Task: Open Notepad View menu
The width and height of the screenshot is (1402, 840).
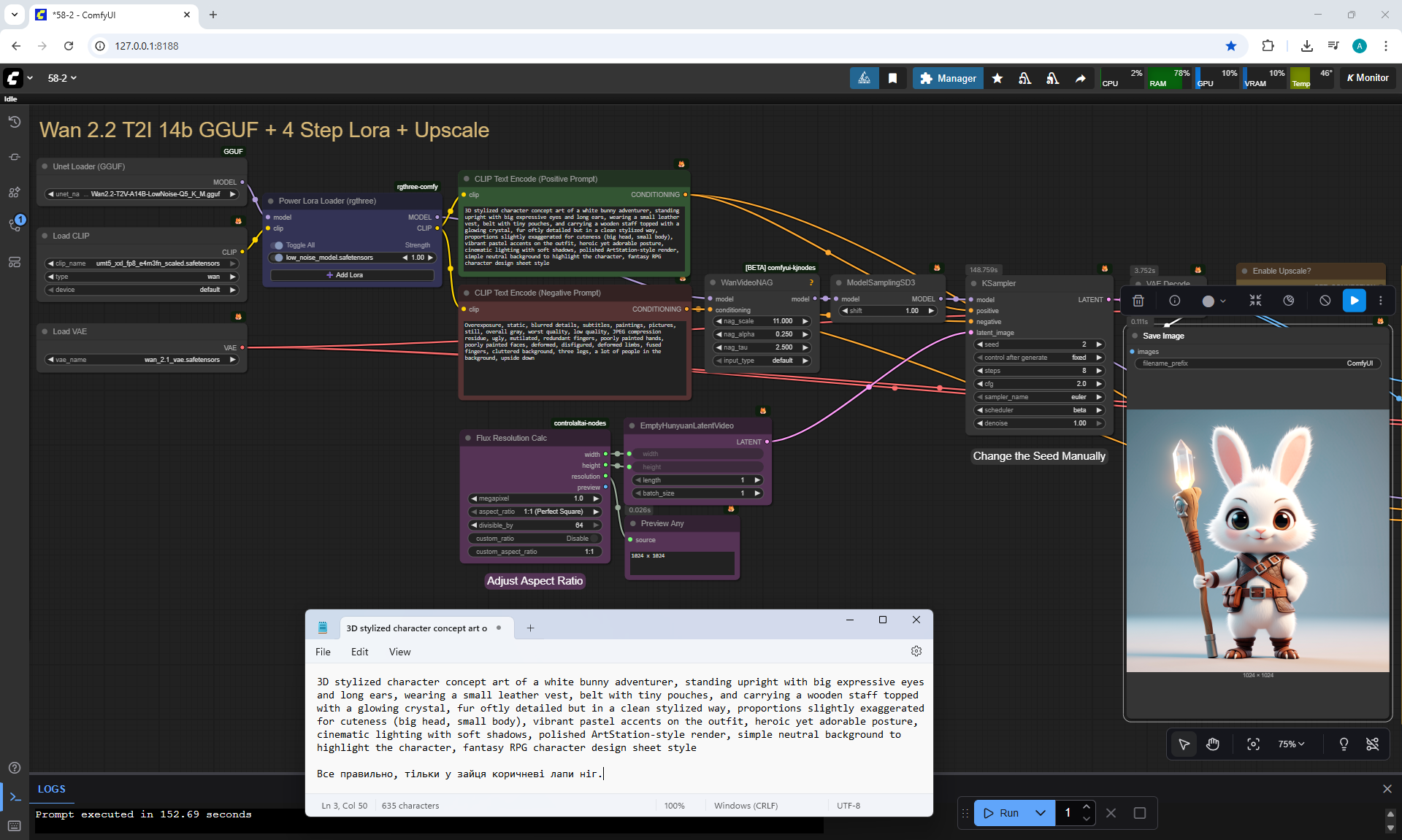Action: [x=399, y=652]
